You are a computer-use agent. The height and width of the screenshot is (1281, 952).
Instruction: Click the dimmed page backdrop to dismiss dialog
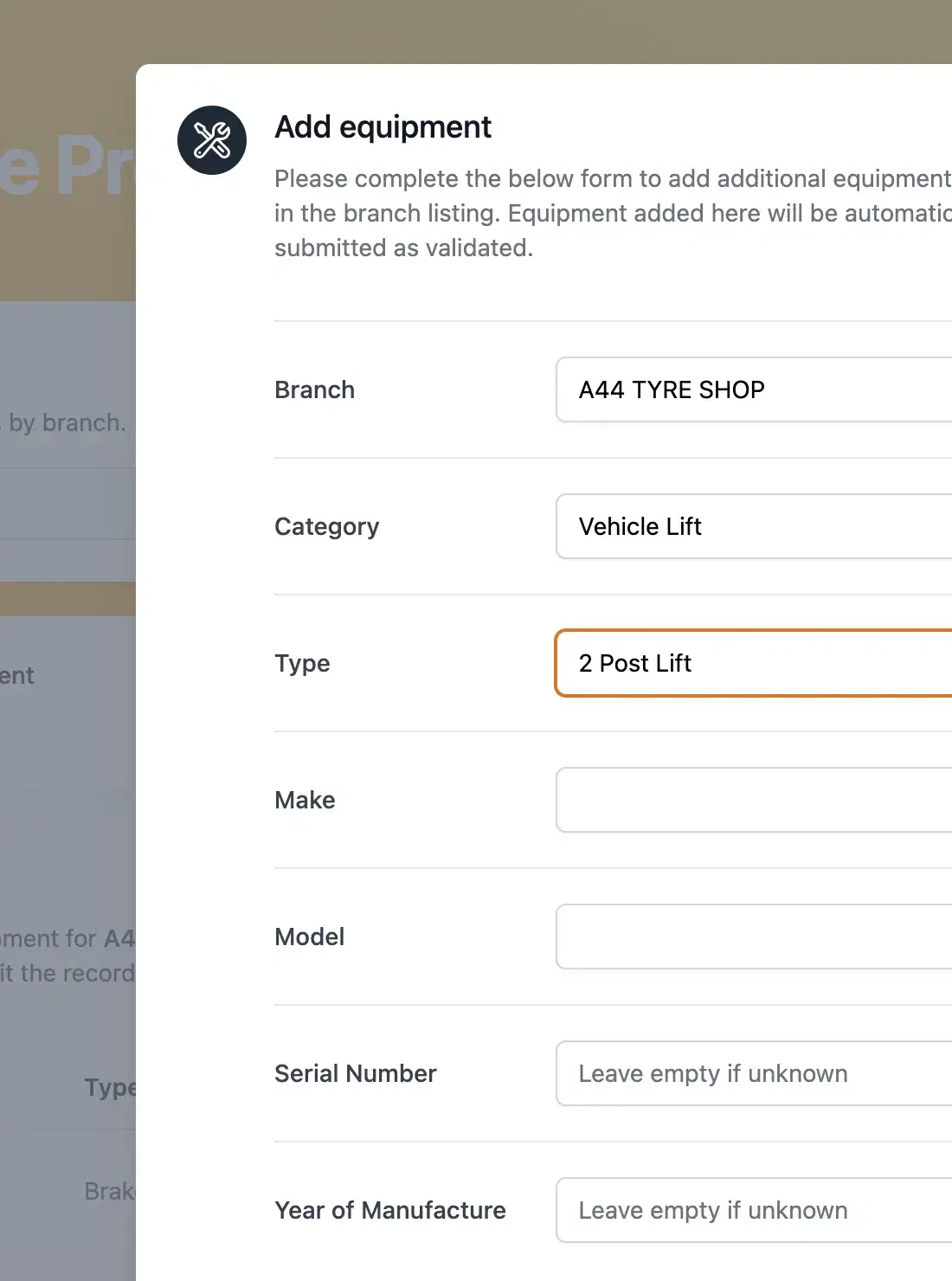68,779
